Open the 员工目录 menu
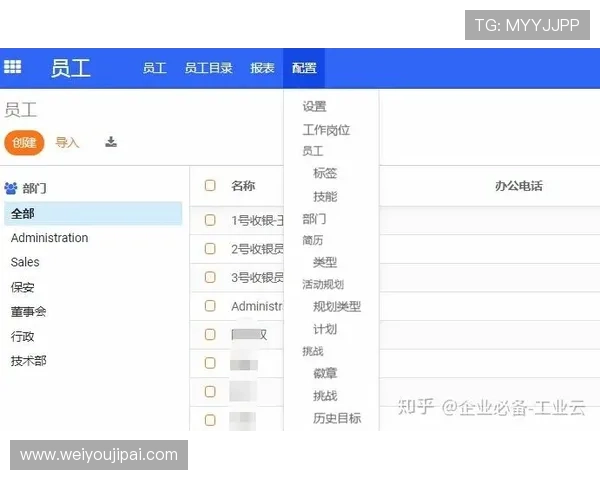 point(209,69)
